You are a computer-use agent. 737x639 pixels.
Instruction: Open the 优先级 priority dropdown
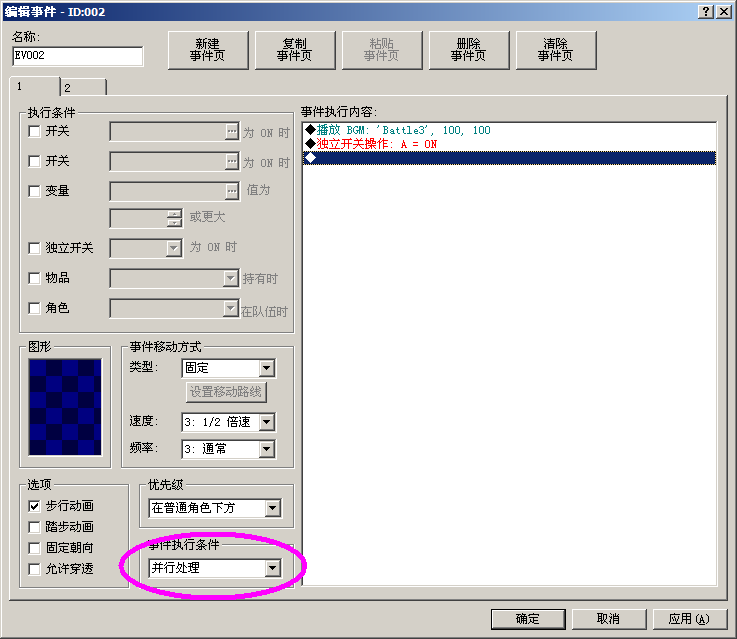273,508
